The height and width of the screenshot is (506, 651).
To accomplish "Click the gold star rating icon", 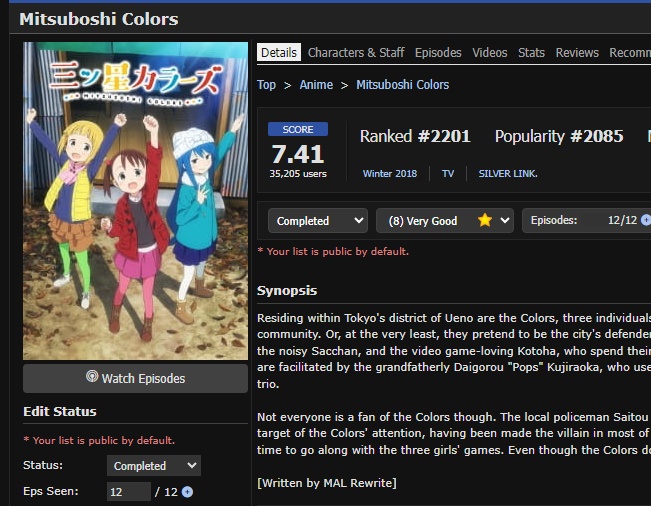I will [485, 220].
